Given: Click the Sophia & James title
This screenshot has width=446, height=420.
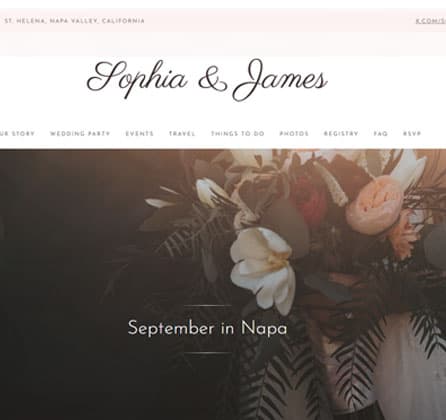Looking at the screenshot, I should (207, 80).
